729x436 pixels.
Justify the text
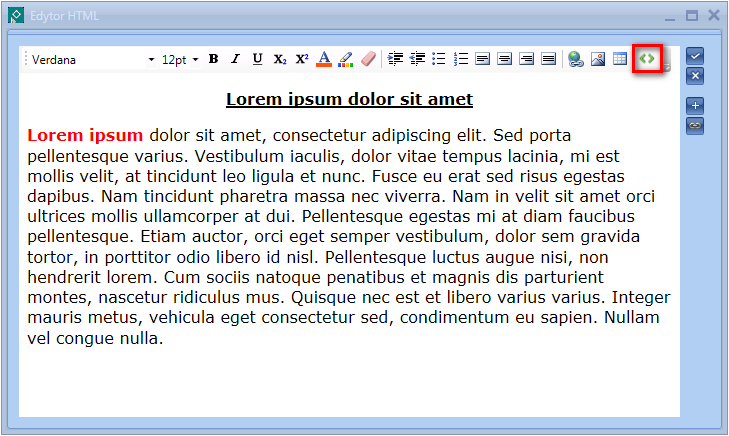pyautogui.click(x=549, y=59)
